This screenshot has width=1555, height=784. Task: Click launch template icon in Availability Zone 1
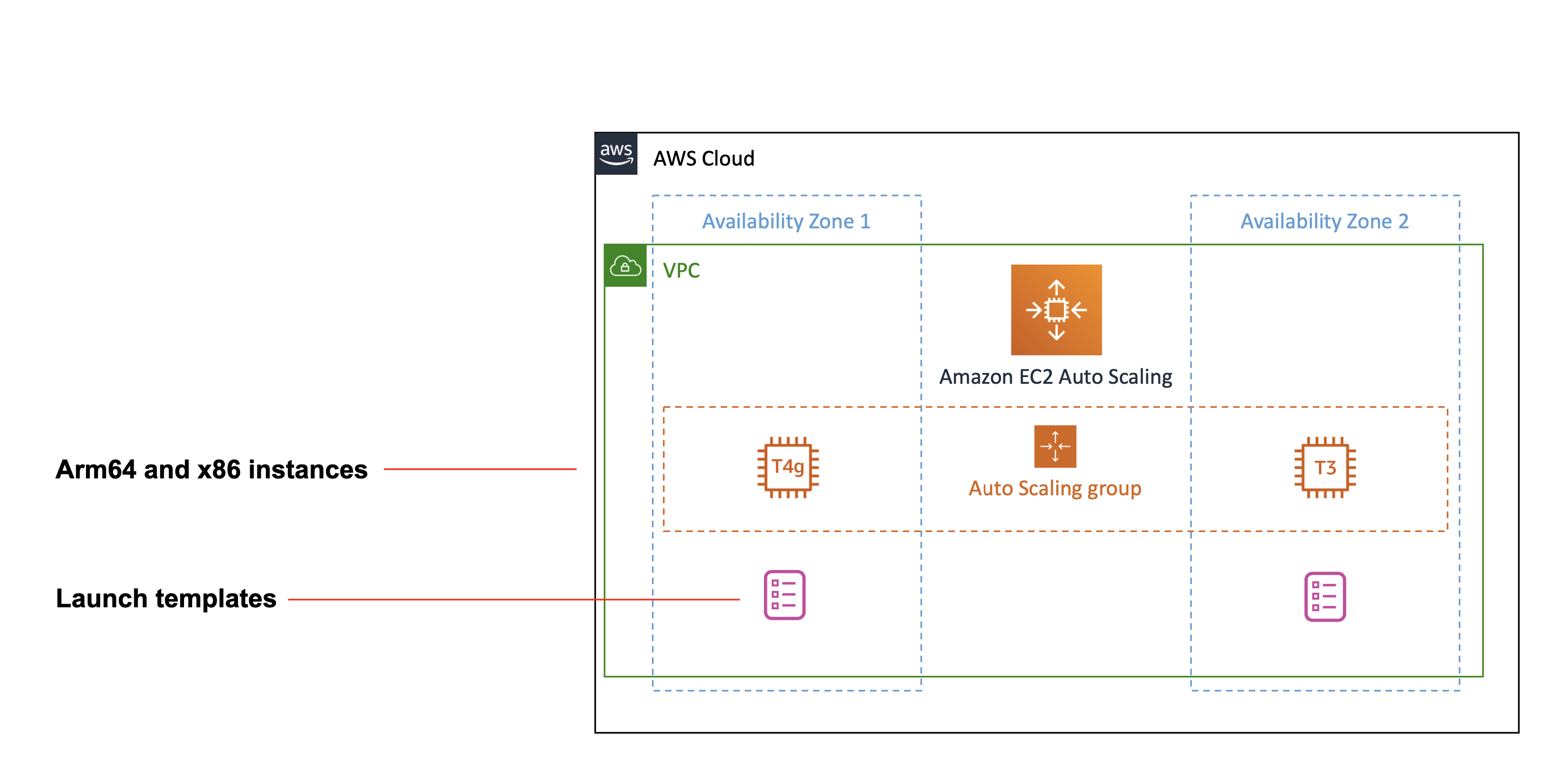point(784,595)
